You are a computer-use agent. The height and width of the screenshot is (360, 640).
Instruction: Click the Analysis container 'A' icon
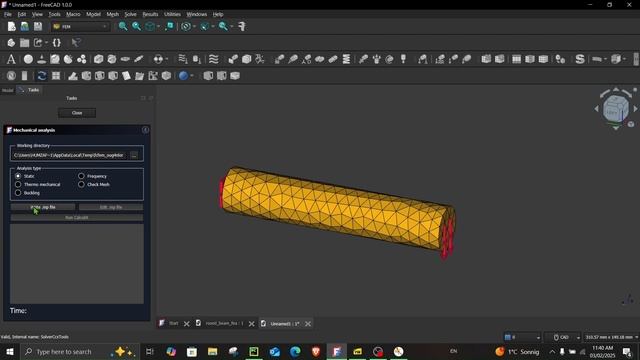coord(11,60)
